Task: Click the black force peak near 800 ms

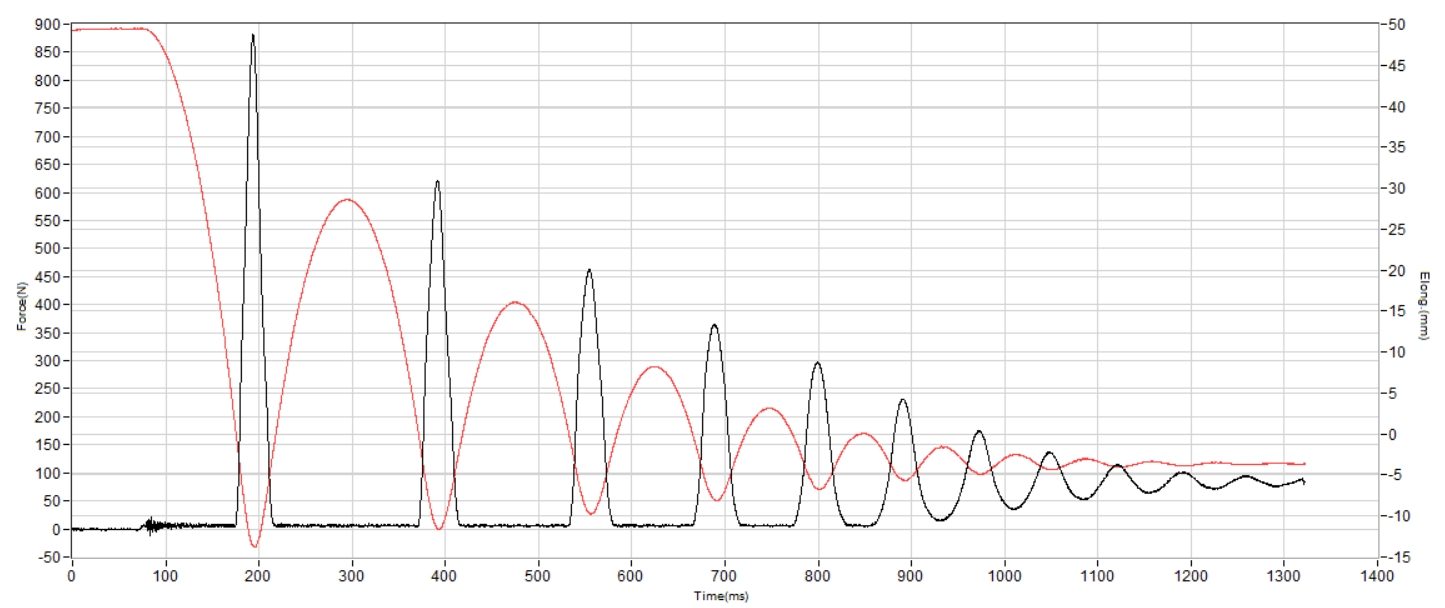Action: click(x=817, y=363)
